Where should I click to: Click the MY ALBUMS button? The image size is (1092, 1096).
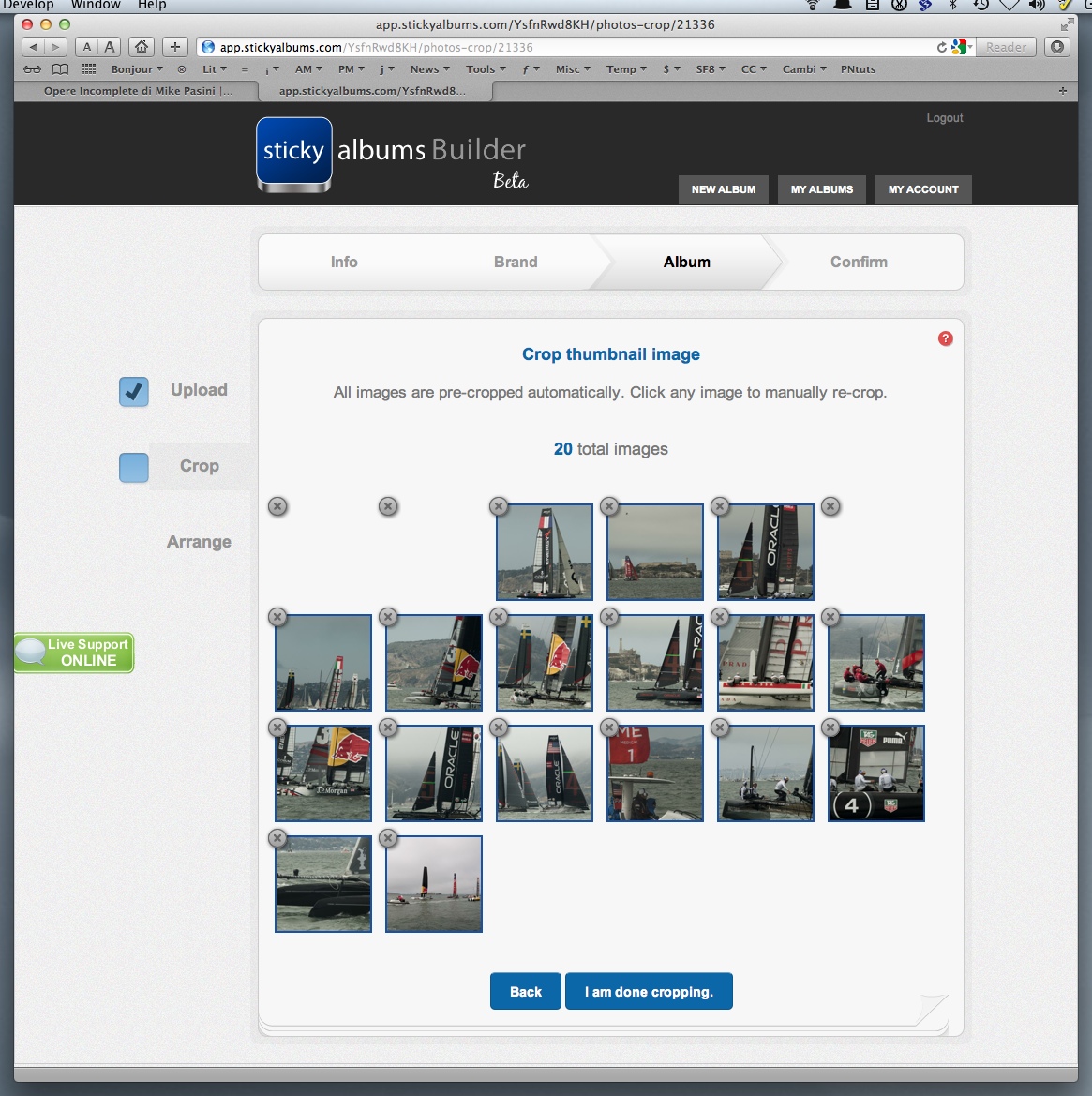[x=822, y=189]
